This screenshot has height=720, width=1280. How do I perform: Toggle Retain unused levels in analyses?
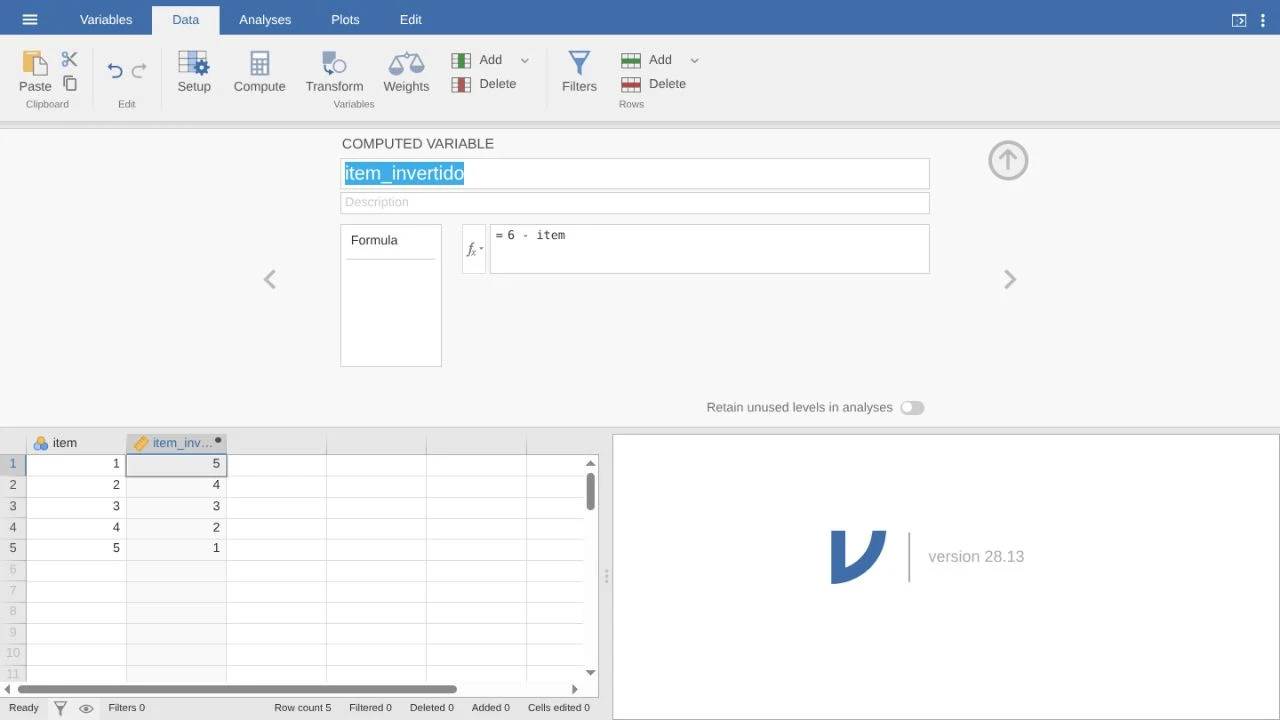912,408
